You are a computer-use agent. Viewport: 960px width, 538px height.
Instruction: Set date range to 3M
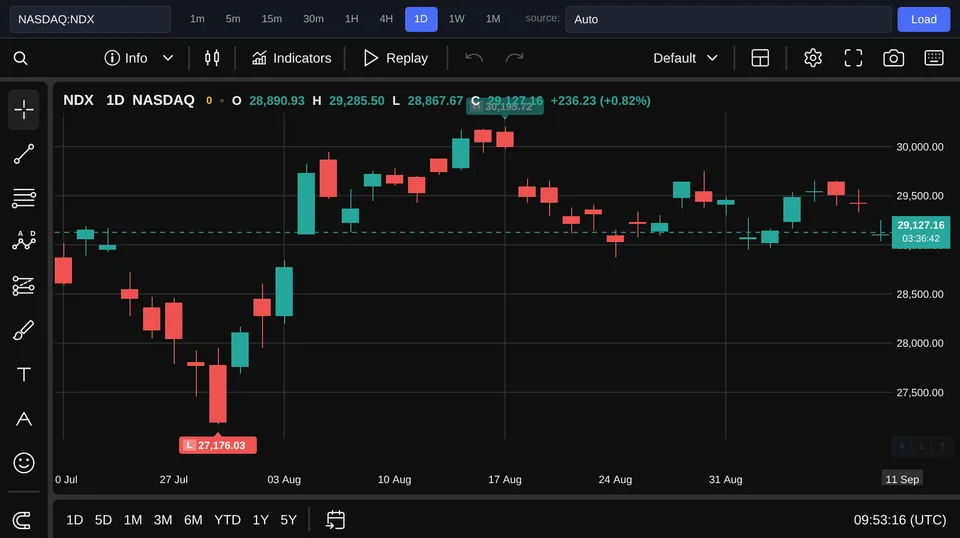pos(163,520)
